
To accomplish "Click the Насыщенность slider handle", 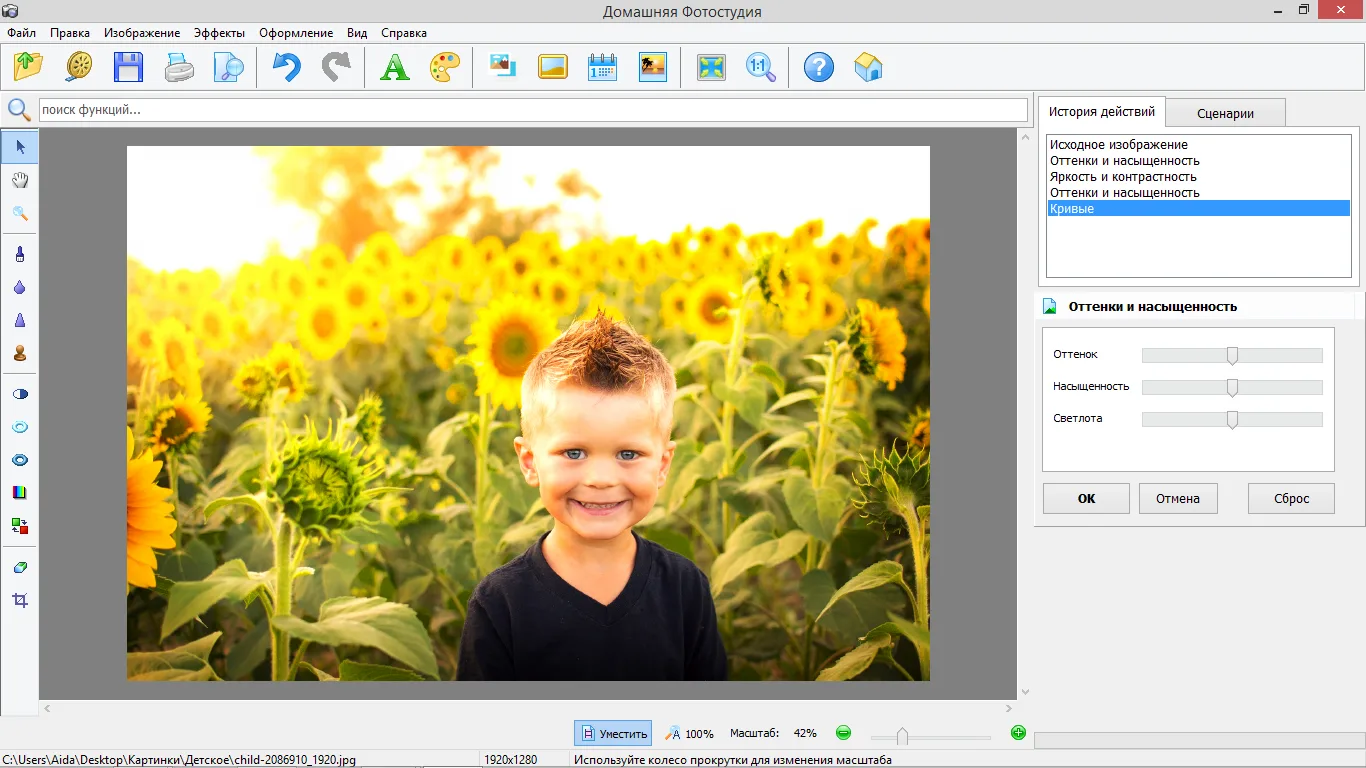I will pos(1232,387).
